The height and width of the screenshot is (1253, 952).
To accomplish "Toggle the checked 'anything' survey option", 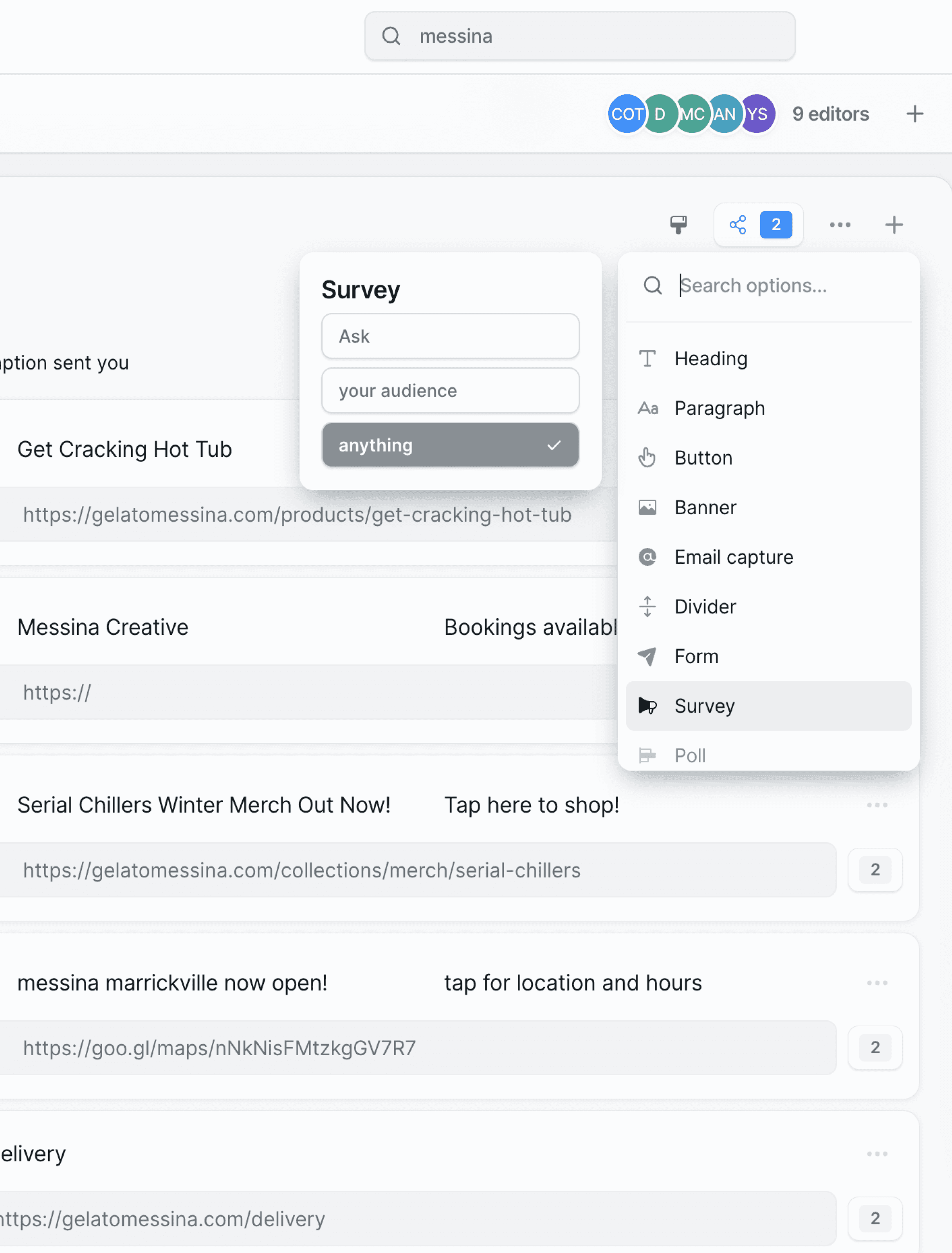I will click(x=450, y=445).
